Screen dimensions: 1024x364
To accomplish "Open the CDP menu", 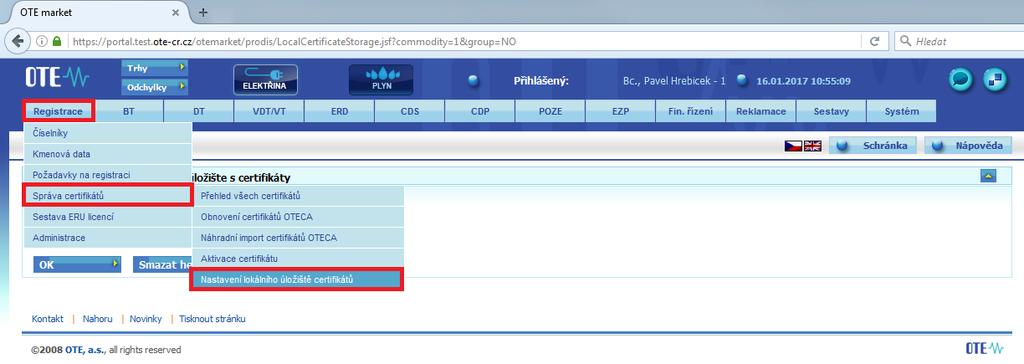I will [480, 111].
